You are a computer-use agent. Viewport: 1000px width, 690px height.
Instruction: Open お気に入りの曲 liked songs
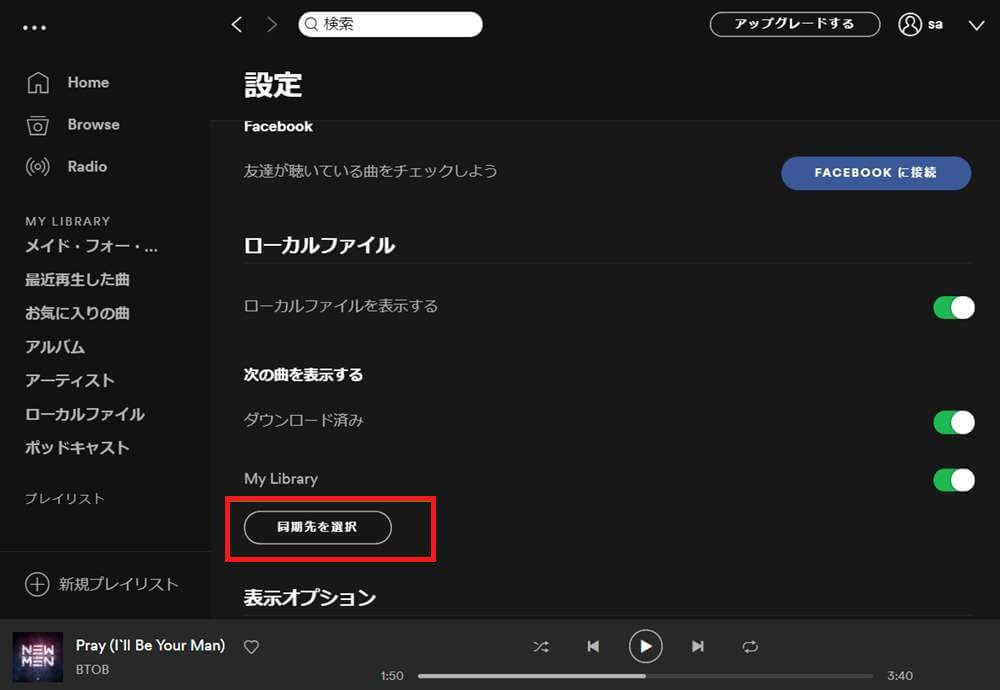click(x=77, y=313)
